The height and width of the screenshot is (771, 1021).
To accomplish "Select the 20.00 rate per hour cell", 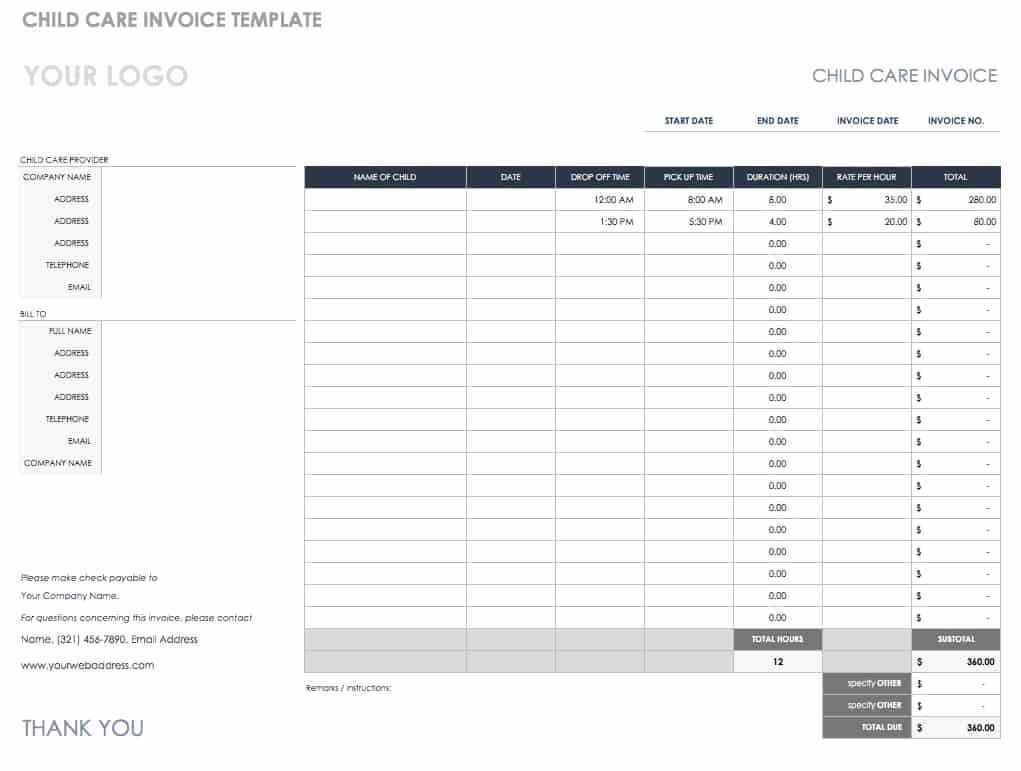I will point(866,222).
